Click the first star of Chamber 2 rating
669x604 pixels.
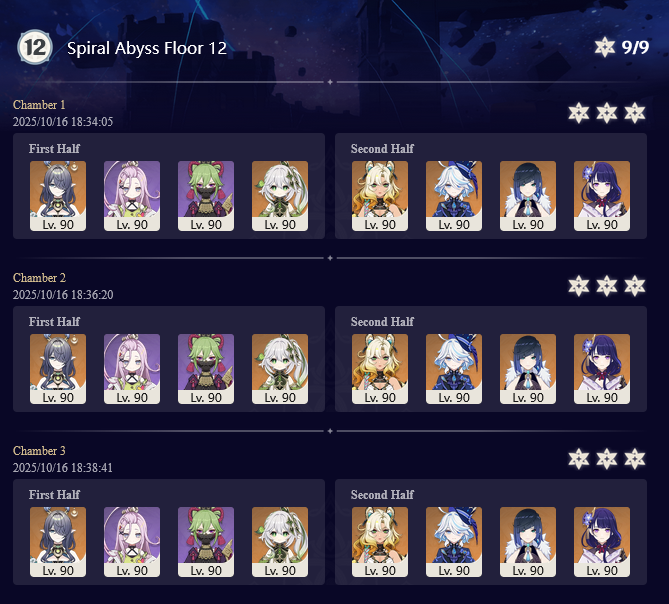point(579,286)
